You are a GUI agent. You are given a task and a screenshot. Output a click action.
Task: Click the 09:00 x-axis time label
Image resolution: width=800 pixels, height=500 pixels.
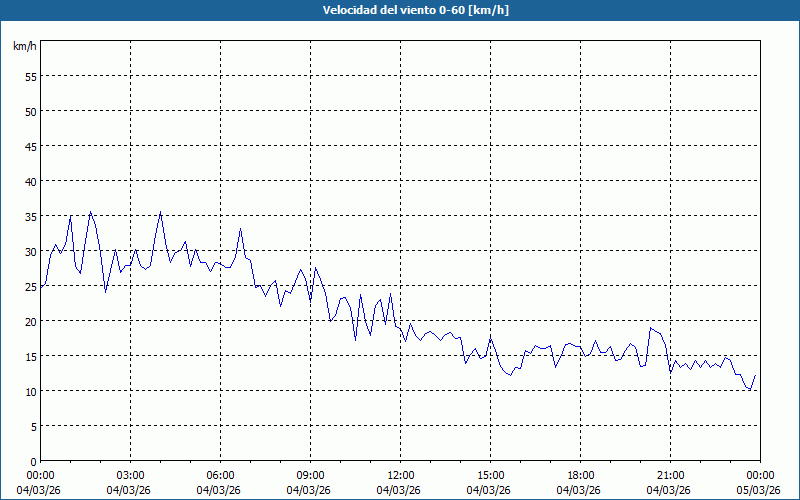[310, 475]
